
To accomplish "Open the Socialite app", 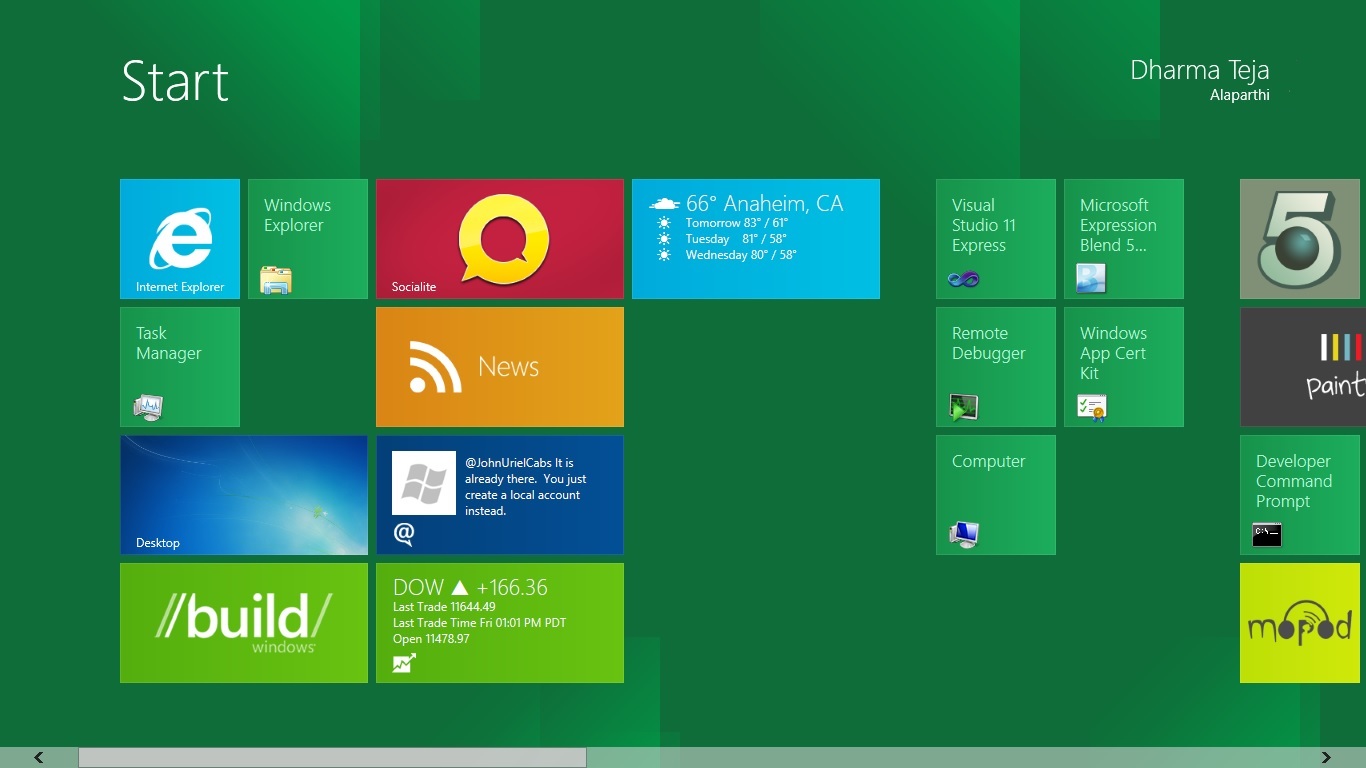I will click(499, 238).
